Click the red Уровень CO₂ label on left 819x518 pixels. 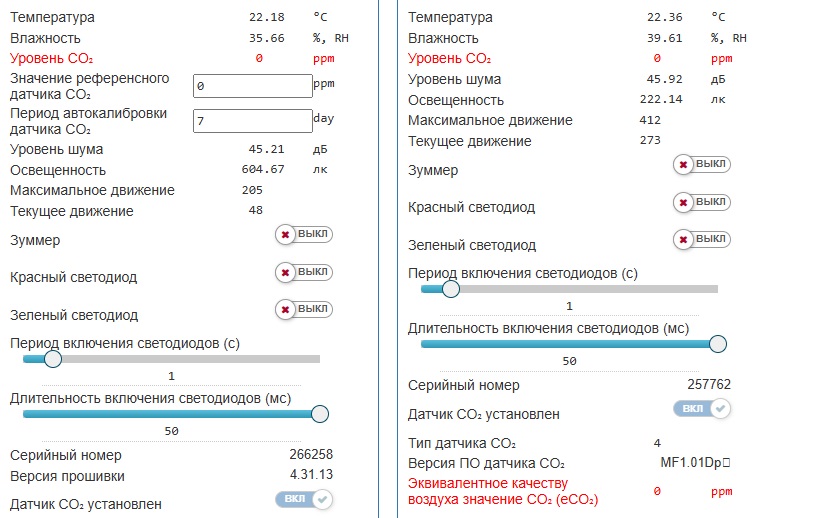coord(51,58)
